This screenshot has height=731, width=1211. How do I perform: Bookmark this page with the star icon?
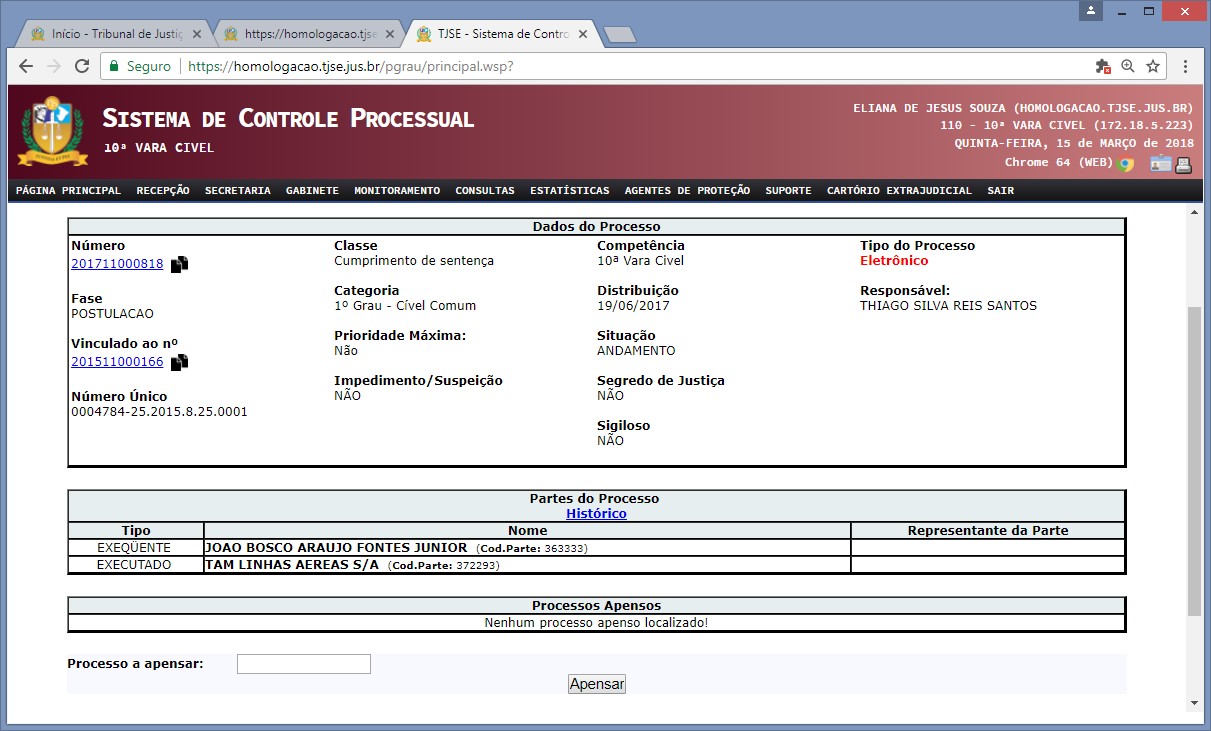pyautogui.click(x=1153, y=66)
